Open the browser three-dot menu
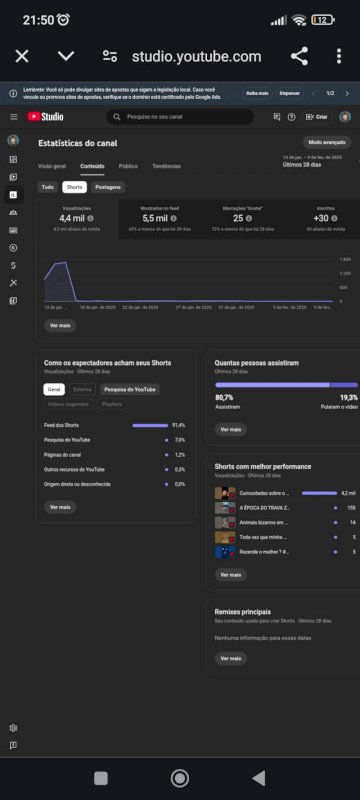Screen dimensions: 360x800 (x=339, y=56)
